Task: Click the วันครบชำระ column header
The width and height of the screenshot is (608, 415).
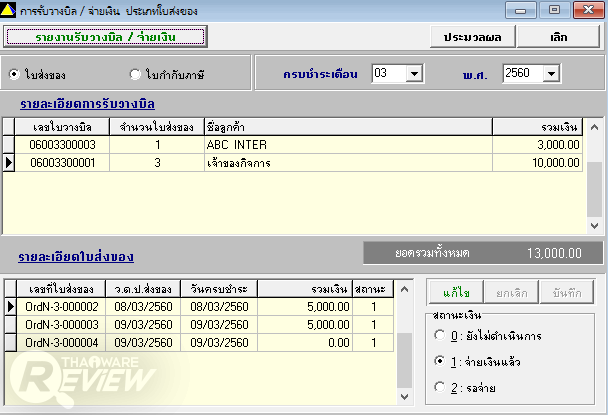Action: 219,289
